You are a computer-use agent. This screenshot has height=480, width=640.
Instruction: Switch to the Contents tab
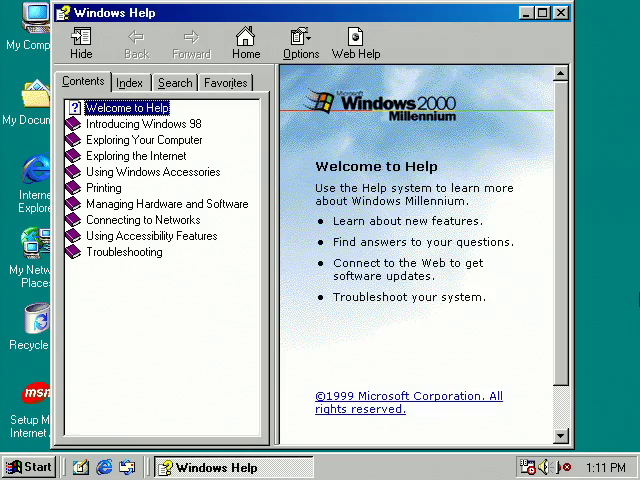(83, 81)
